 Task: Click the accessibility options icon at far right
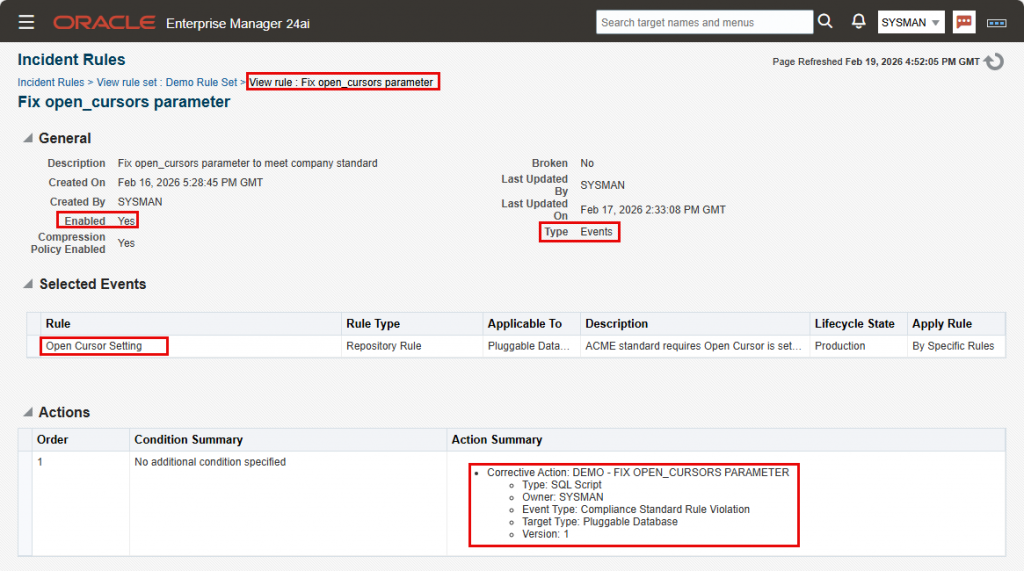(996, 22)
